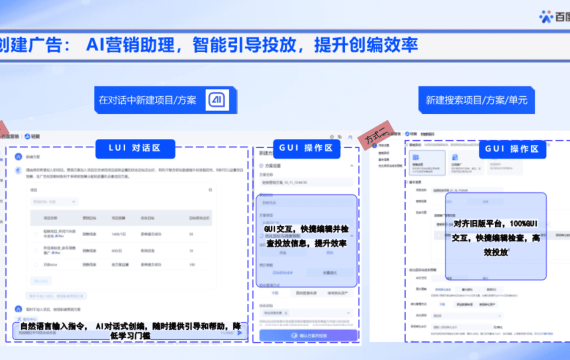Click the settings gear icon above project table
The image size is (570, 360).
[x=210, y=190]
